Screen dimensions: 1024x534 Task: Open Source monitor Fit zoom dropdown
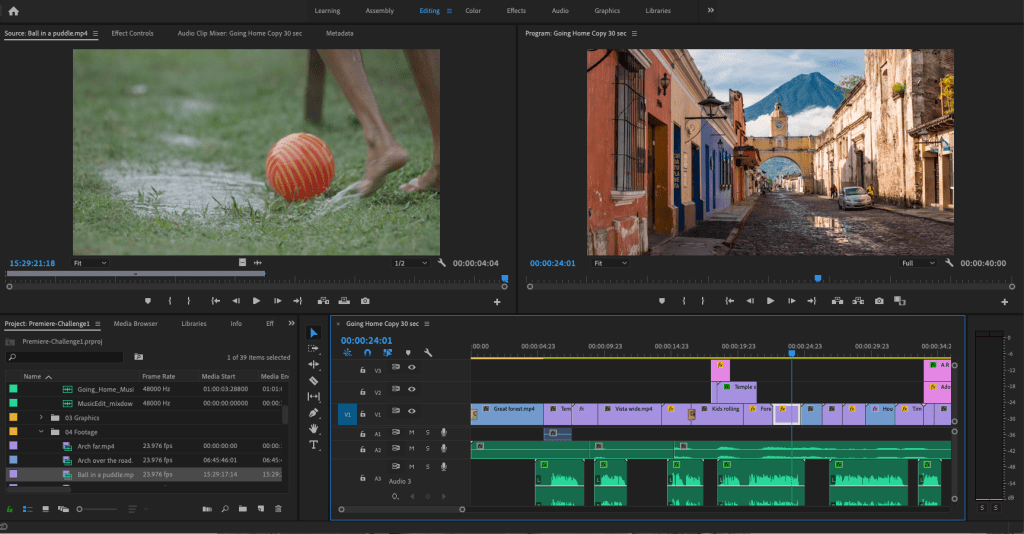91,263
